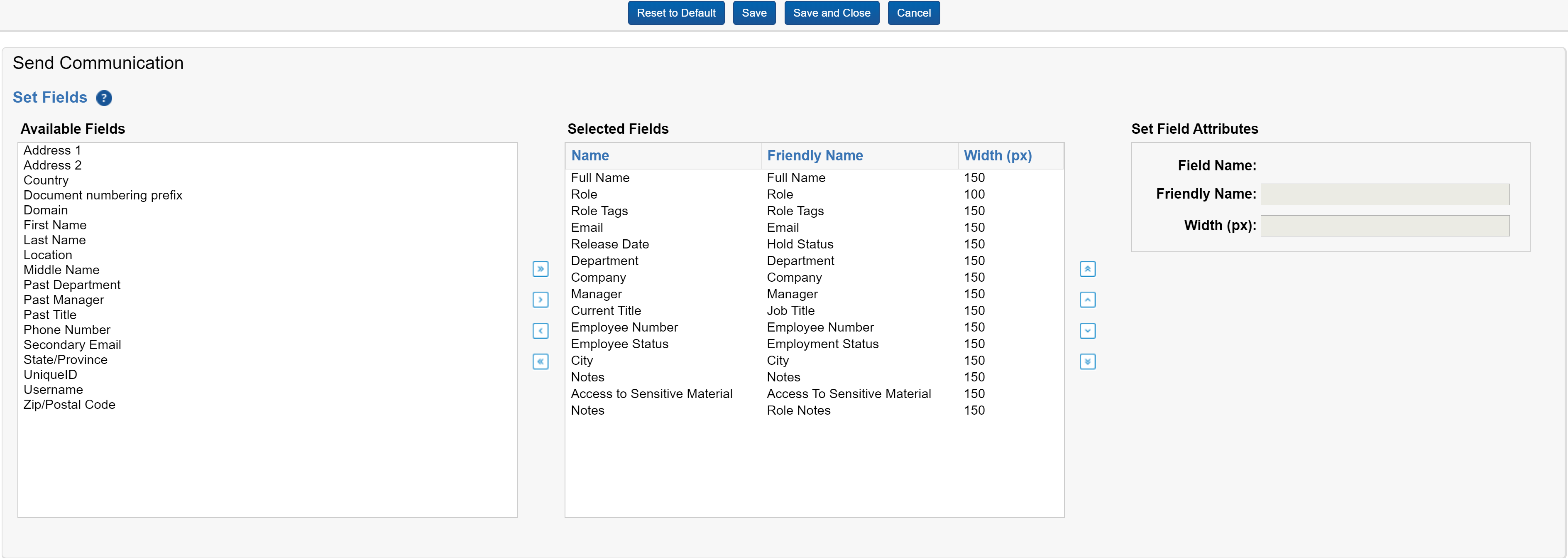Select the 100 width value for Role
Viewport: 1568px width, 558px height.
pos(974,194)
